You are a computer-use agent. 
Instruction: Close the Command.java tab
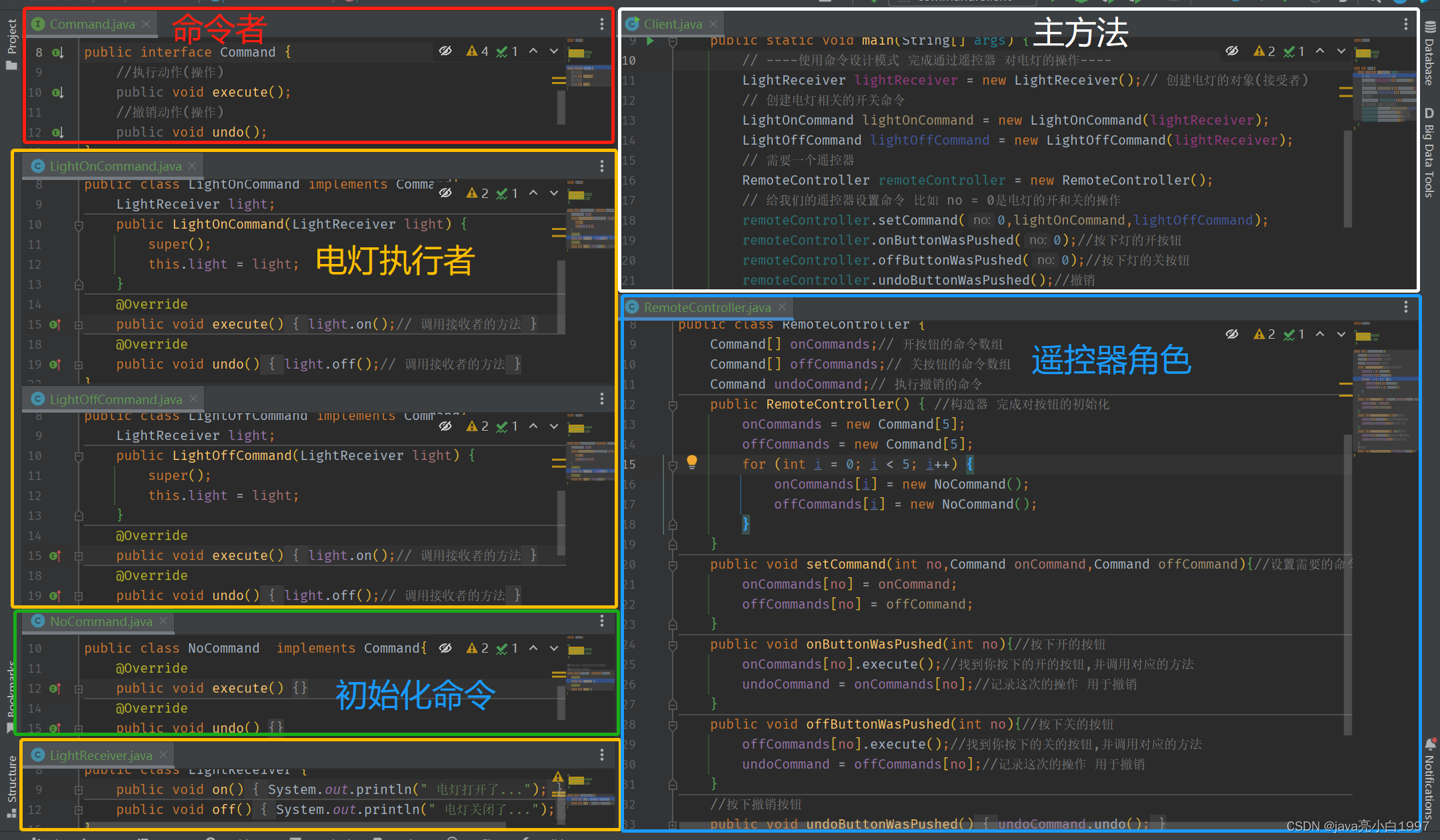click(146, 24)
